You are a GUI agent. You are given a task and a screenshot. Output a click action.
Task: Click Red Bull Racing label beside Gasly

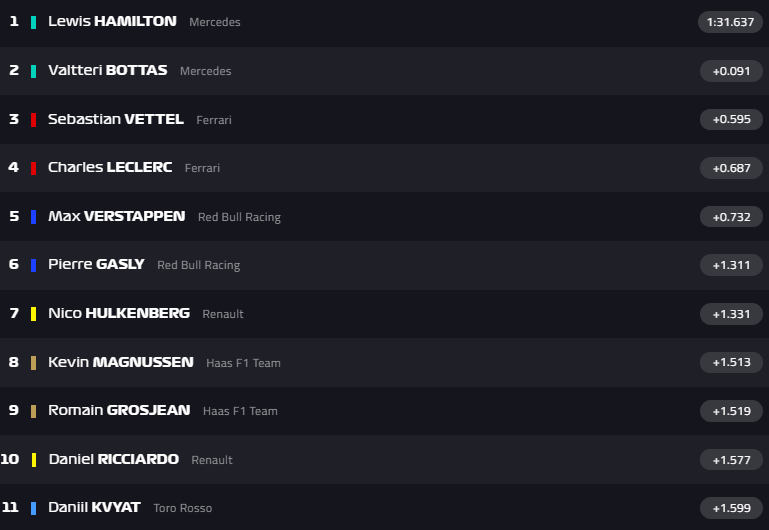point(198,265)
